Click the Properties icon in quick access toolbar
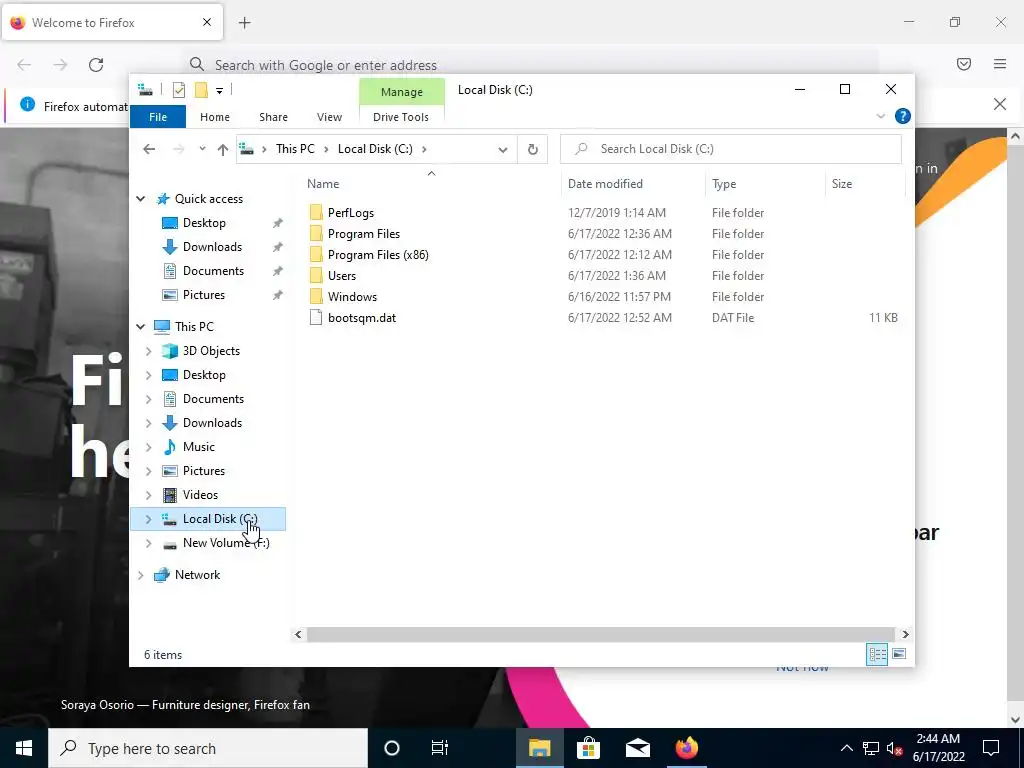This screenshot has height=768, width=1024. click(179, 90)
